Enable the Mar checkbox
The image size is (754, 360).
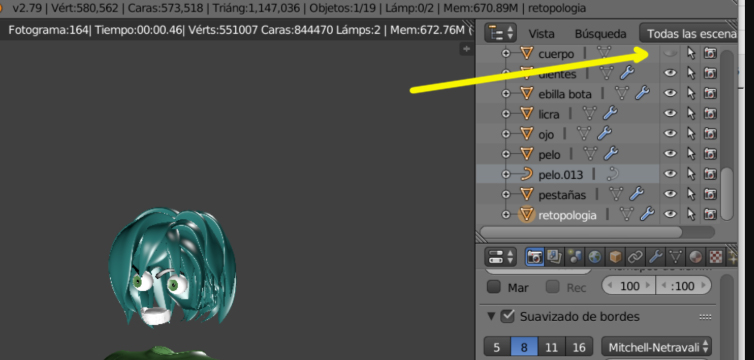point(494,287)
